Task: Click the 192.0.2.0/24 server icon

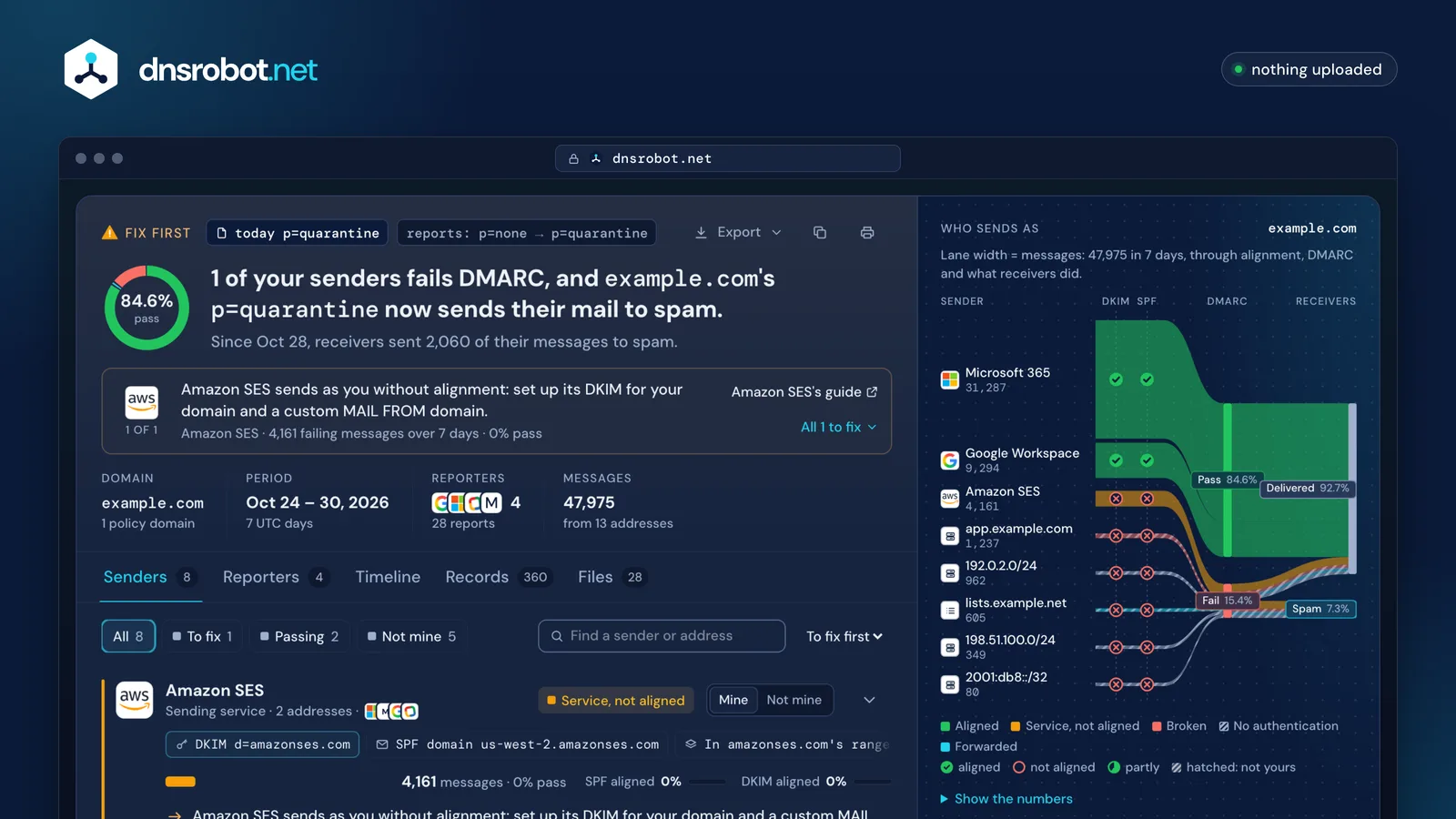Action: click(950, 573)
